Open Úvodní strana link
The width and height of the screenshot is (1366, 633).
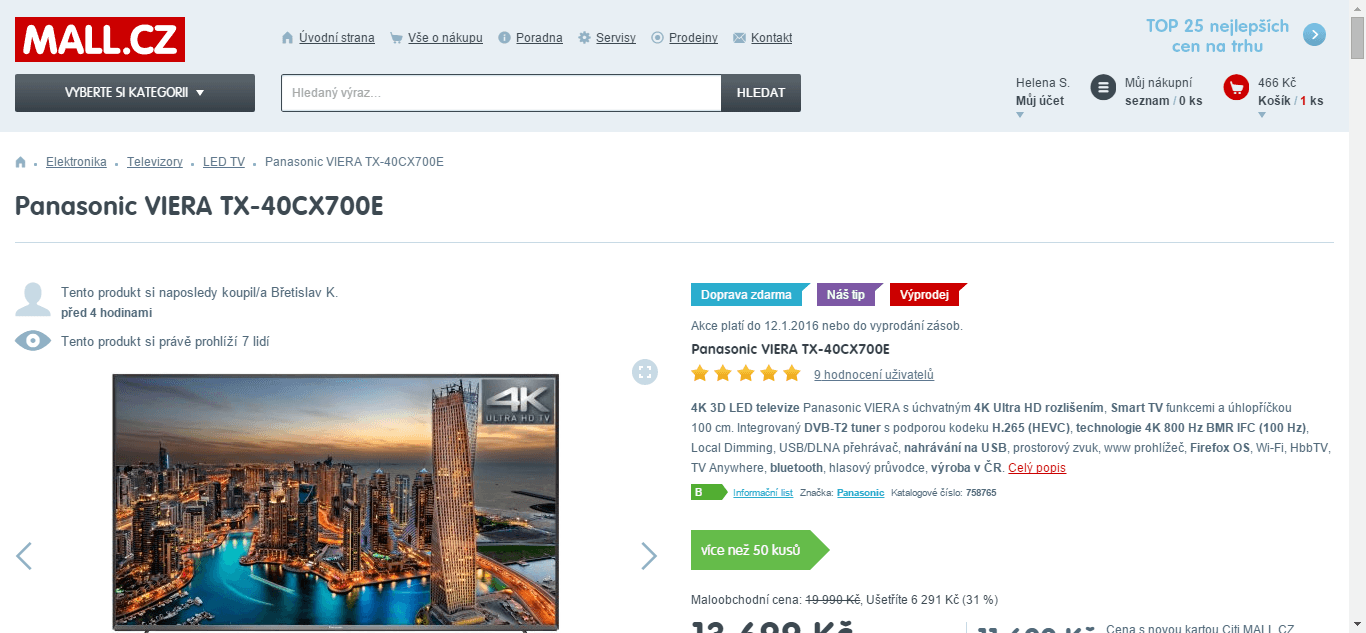pyautogui.click(x=337, y=38)
